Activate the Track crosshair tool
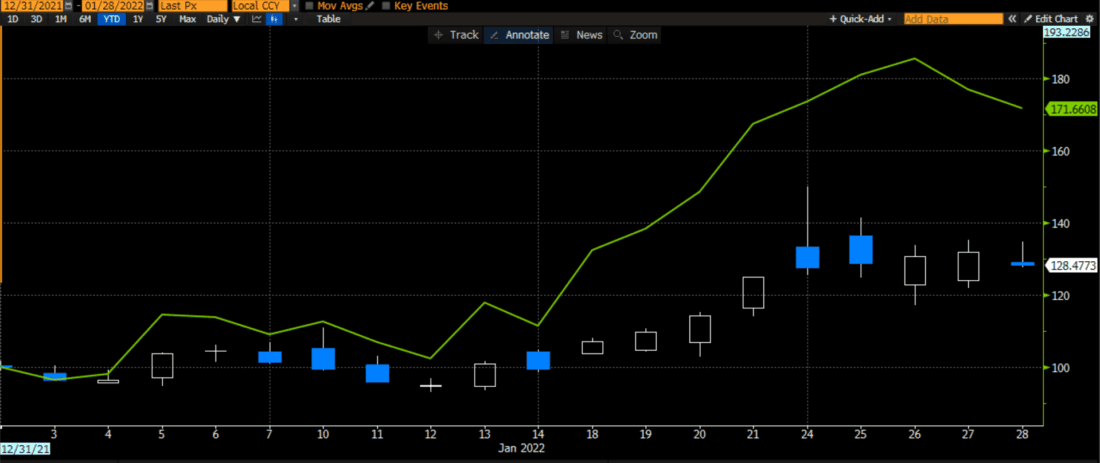Viewport: 1100px width, 463px height. tap(457, 34)
